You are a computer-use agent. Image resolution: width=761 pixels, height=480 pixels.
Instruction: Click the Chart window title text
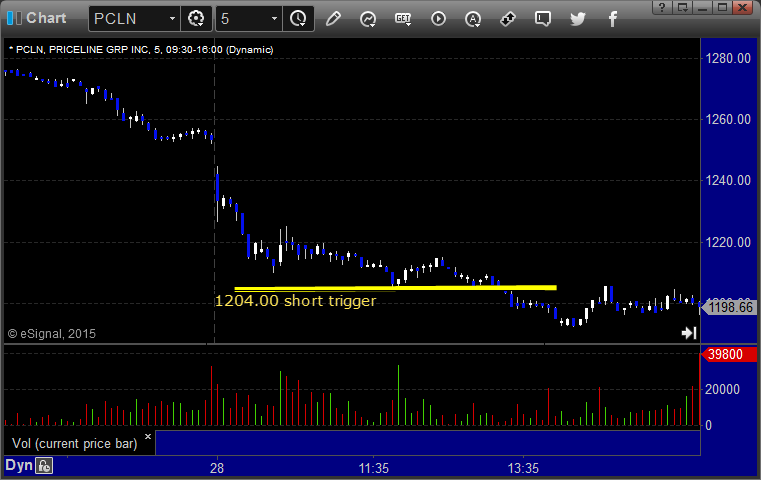(46, 18)
